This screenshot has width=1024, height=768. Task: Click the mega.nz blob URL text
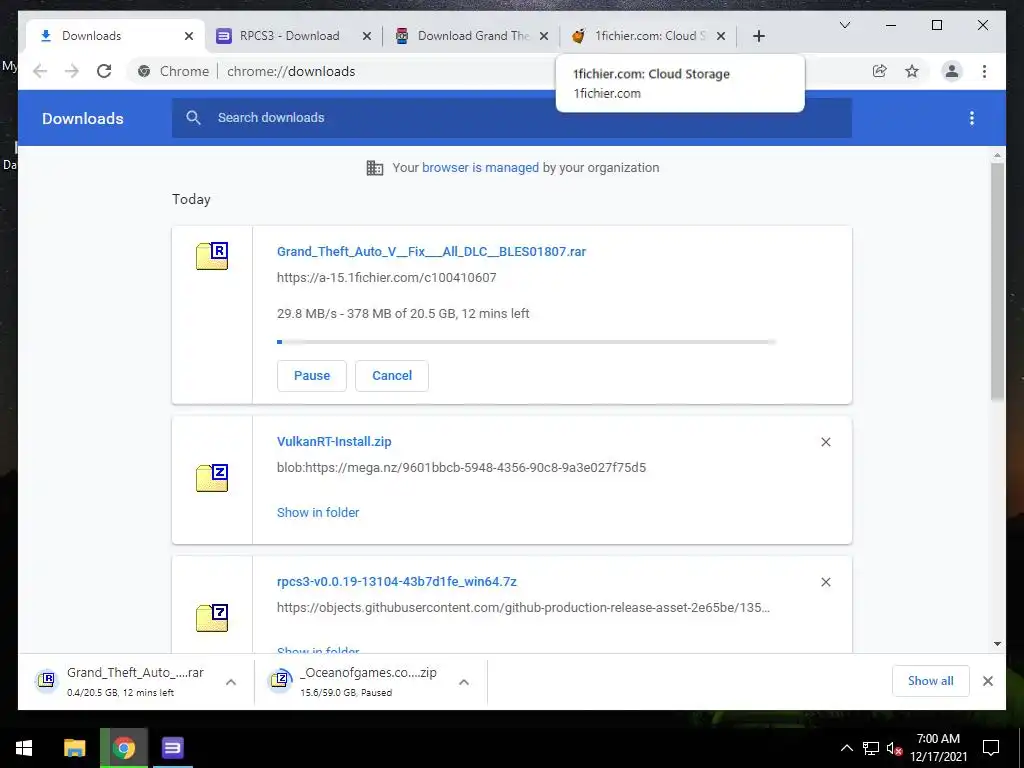click(x=461, y=468)
